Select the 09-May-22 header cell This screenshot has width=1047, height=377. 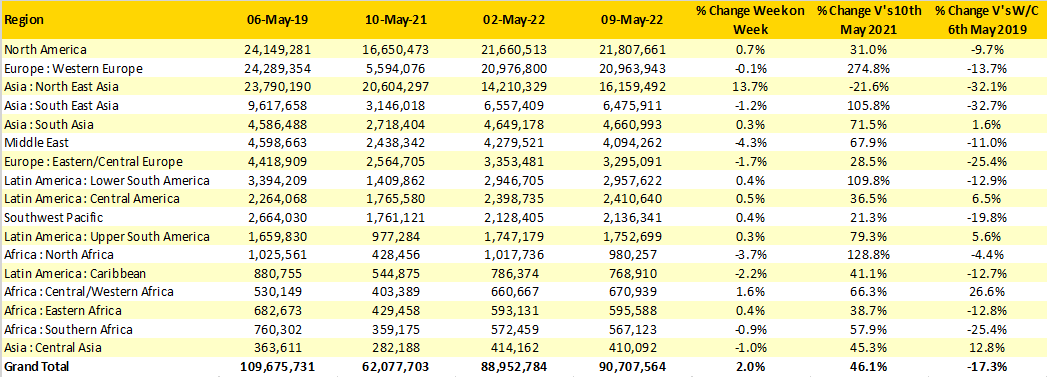pyautogui.click(x=632, y=19)
